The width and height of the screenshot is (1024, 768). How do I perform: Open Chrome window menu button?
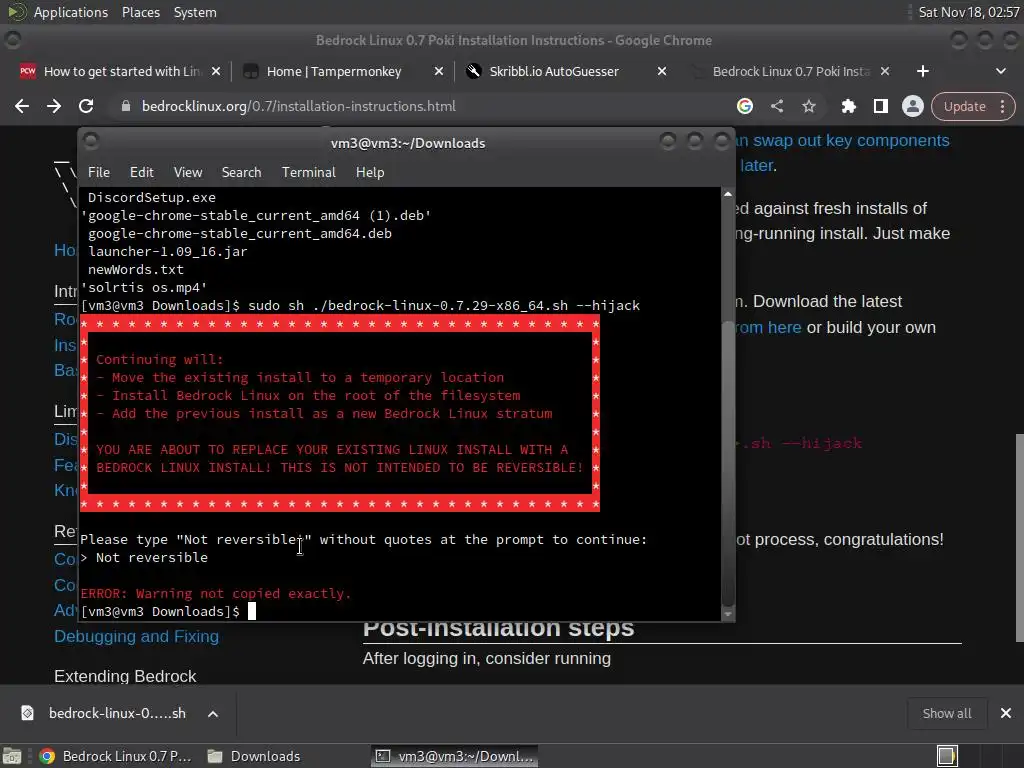click(x=13, y=40)
